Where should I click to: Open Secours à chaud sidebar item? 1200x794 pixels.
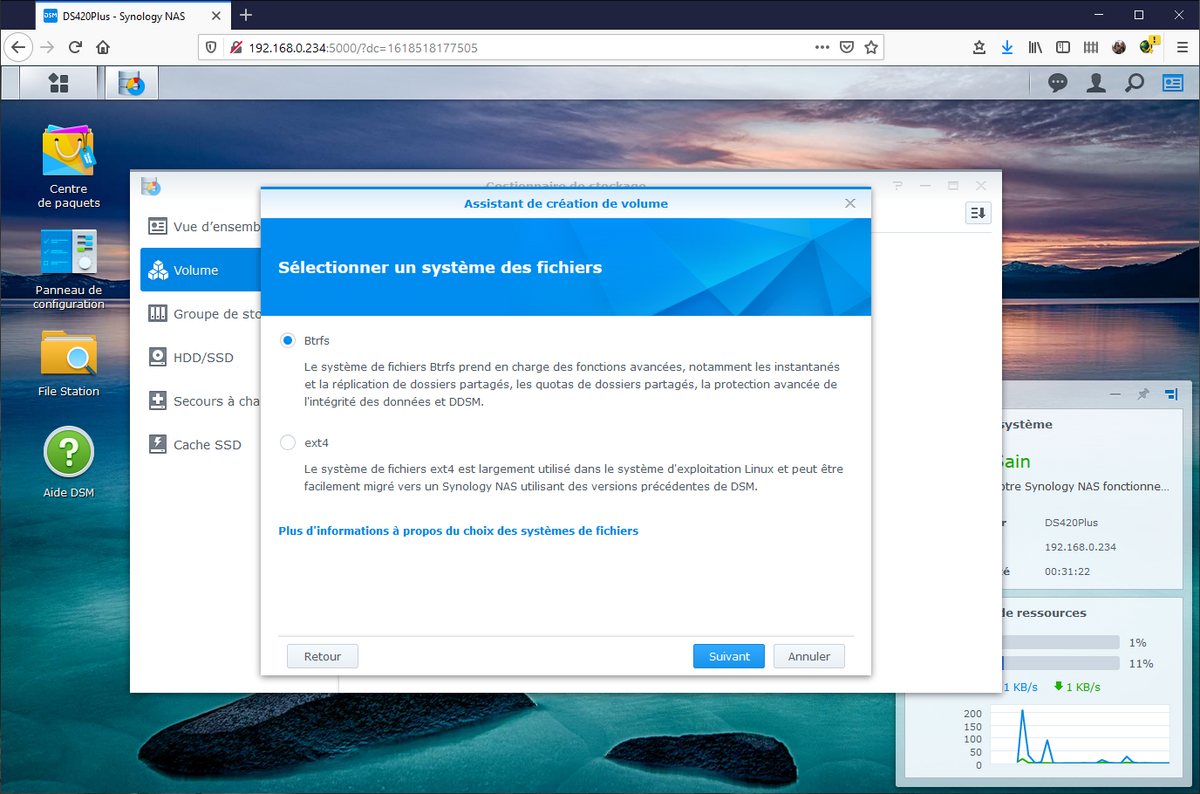click(200, 401)
